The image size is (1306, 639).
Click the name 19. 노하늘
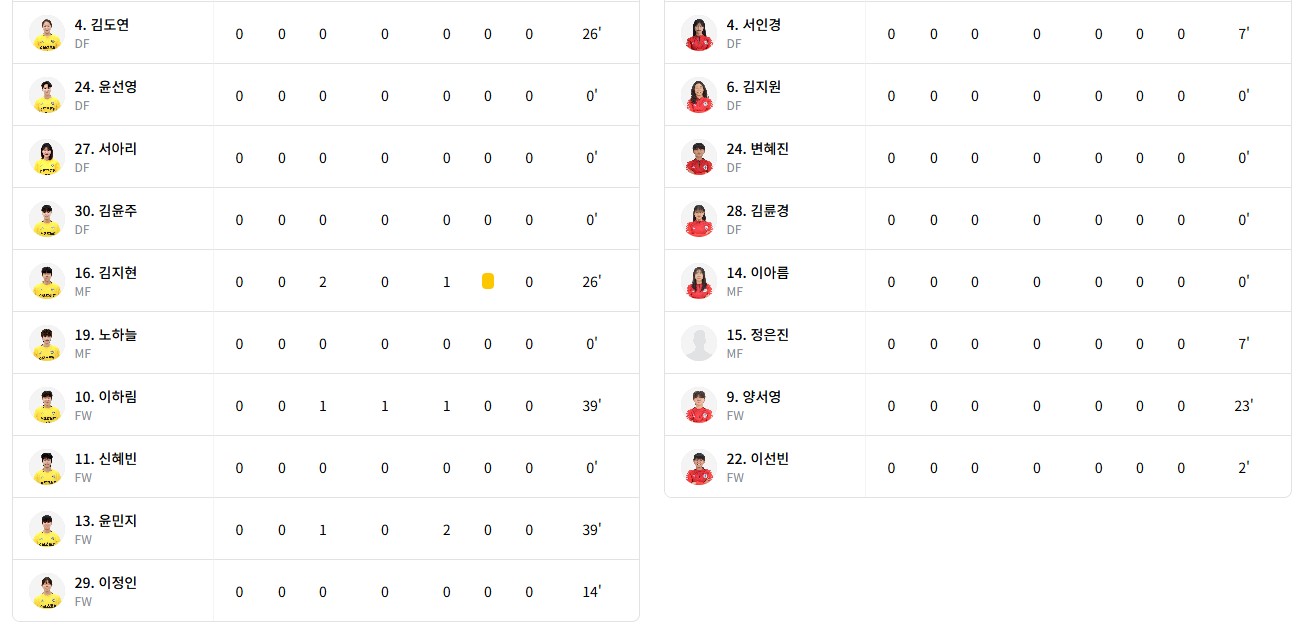click(x=105, y=335)
